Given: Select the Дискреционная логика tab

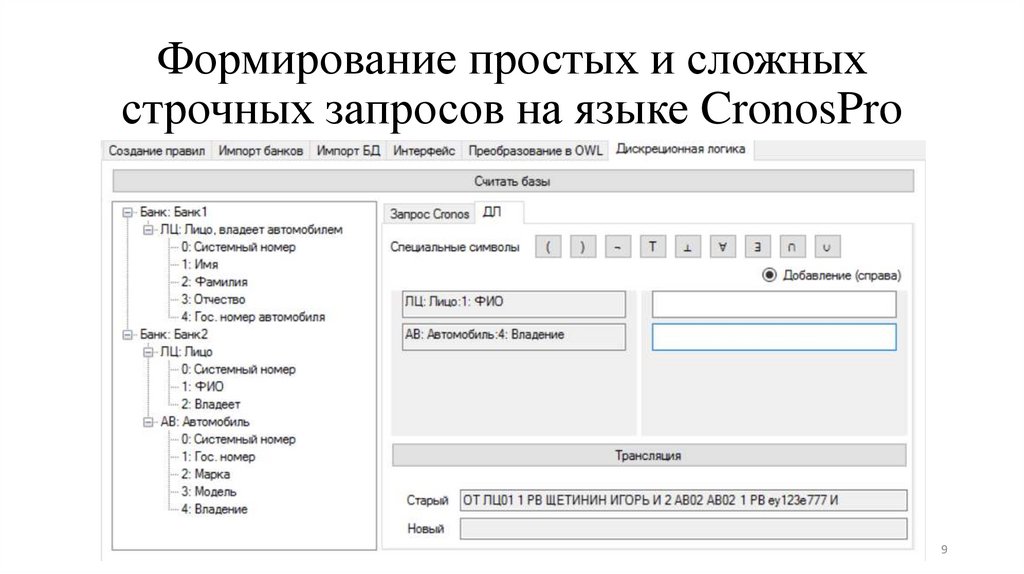Looking at the screenshot, I should [680, 150].
